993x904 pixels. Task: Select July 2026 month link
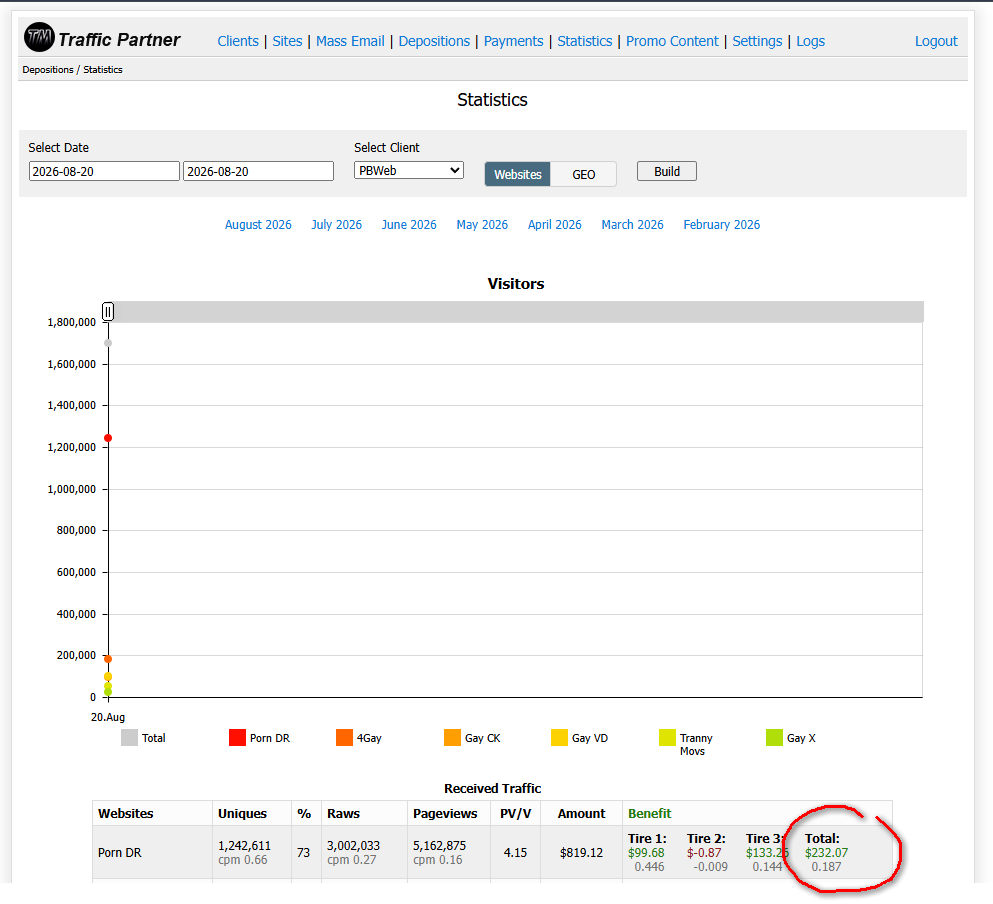pos(336,224)
